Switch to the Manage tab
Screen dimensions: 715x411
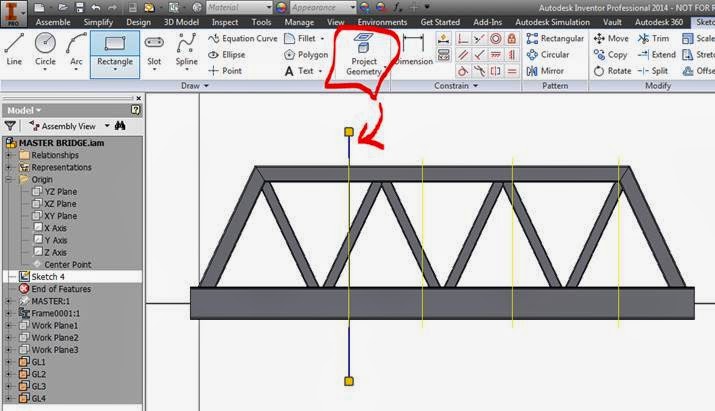click(299, 22)
